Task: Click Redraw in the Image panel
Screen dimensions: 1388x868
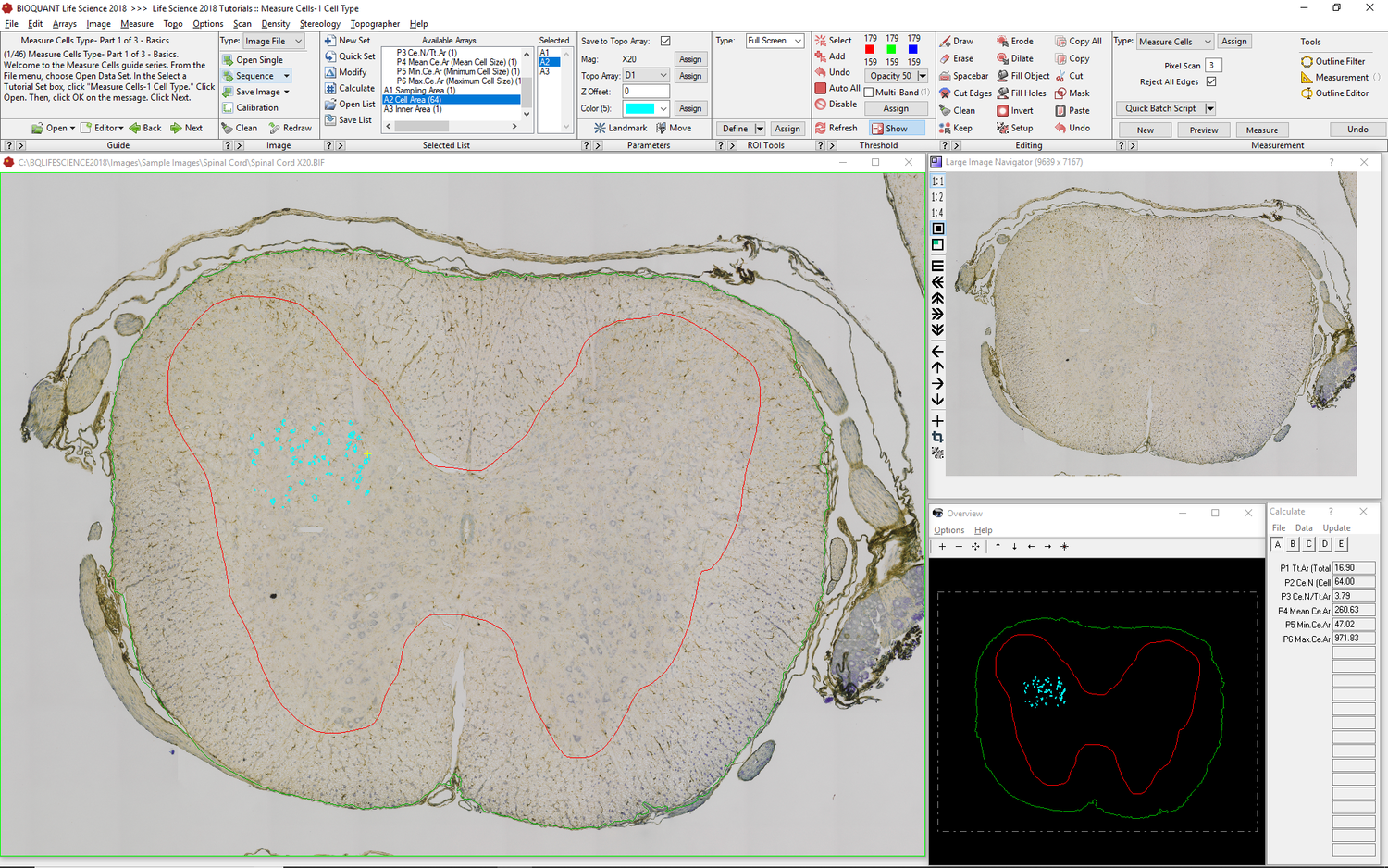Action: [x=290, y=129]
